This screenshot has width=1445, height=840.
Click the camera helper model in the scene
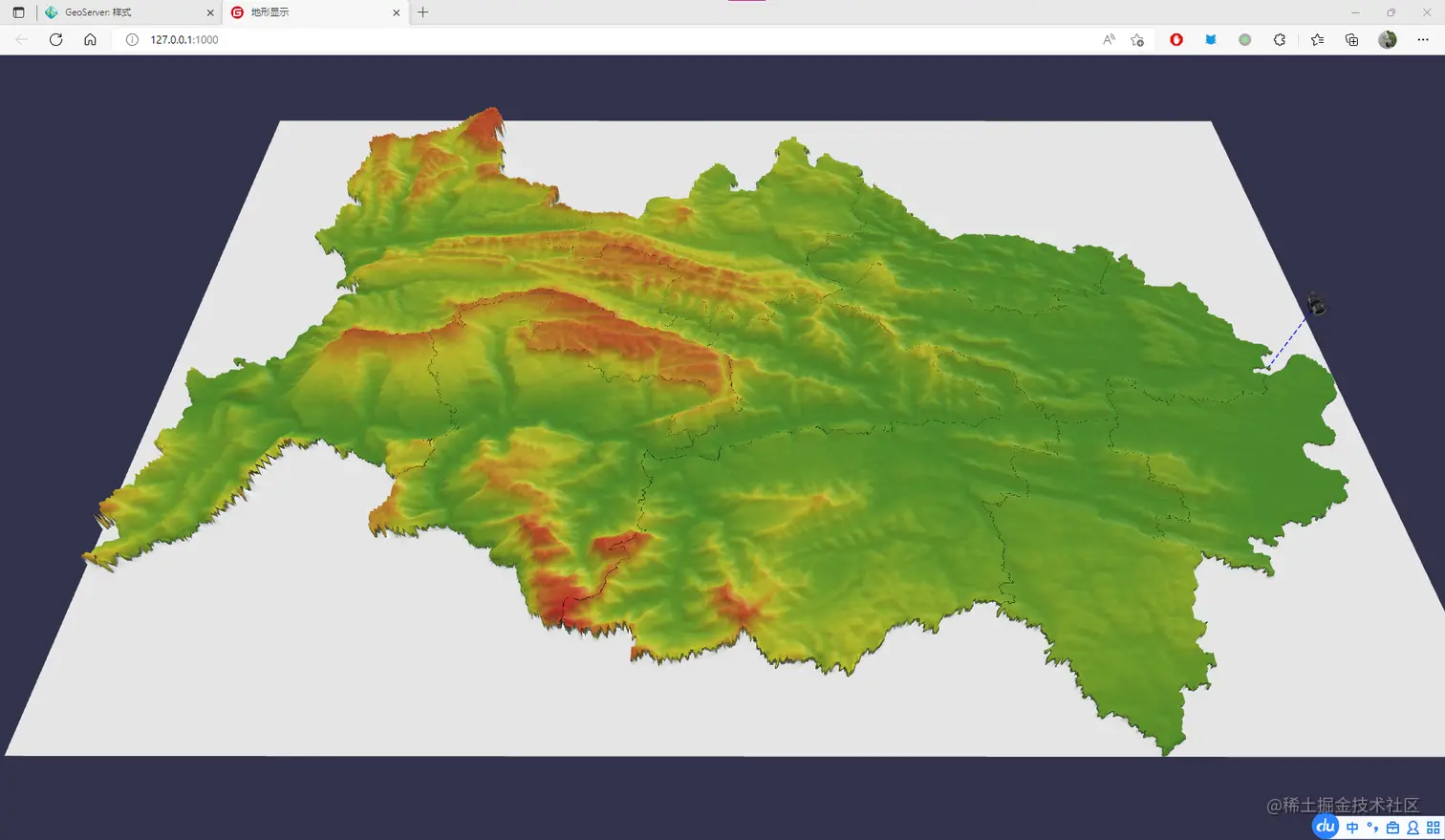(x=1316, y=304)
